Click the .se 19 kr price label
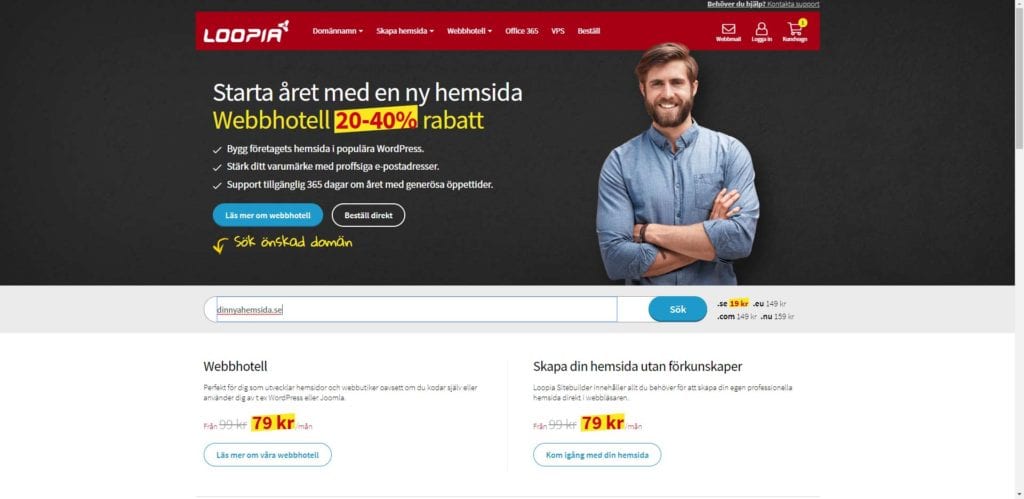 point(733,304)
